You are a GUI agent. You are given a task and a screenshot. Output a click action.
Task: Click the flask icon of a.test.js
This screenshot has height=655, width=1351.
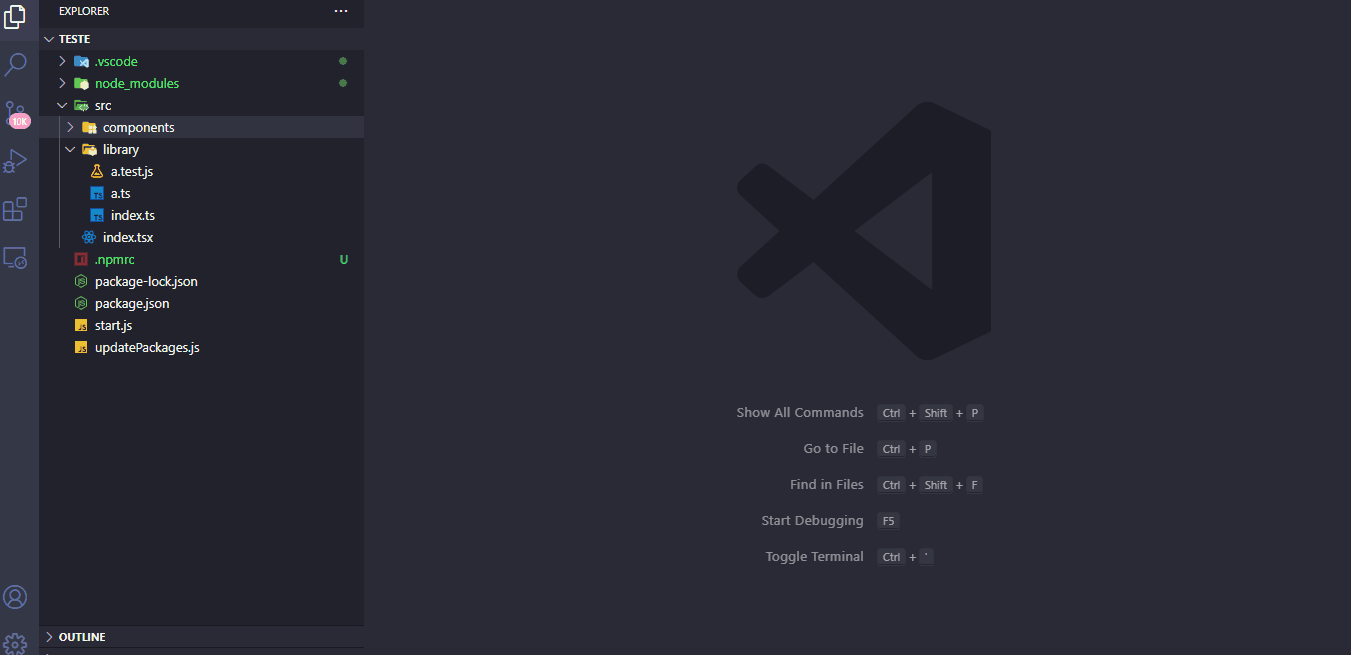97,171
